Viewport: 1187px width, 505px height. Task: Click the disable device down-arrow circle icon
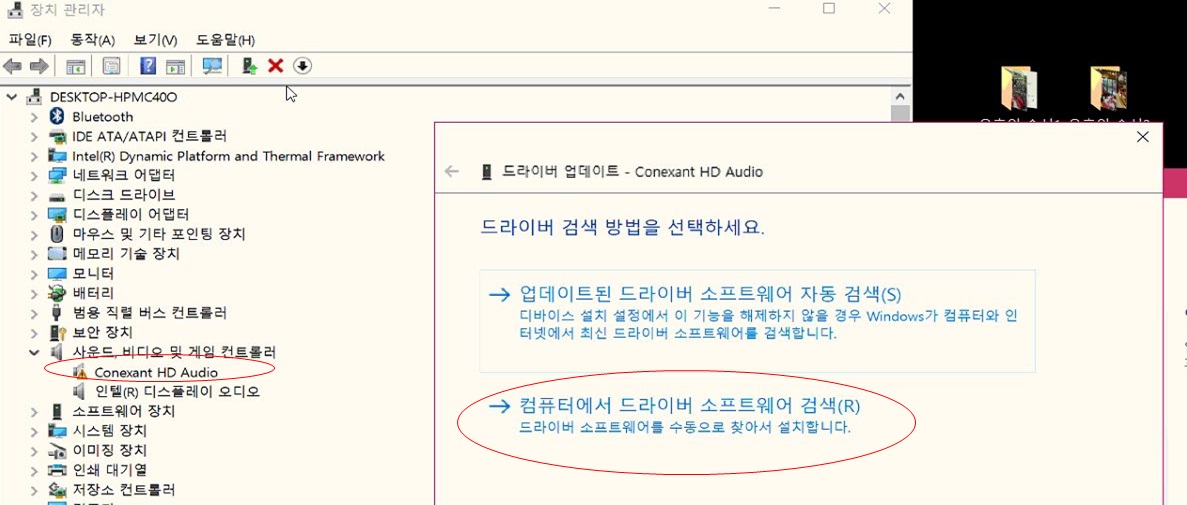pos(303,67)
